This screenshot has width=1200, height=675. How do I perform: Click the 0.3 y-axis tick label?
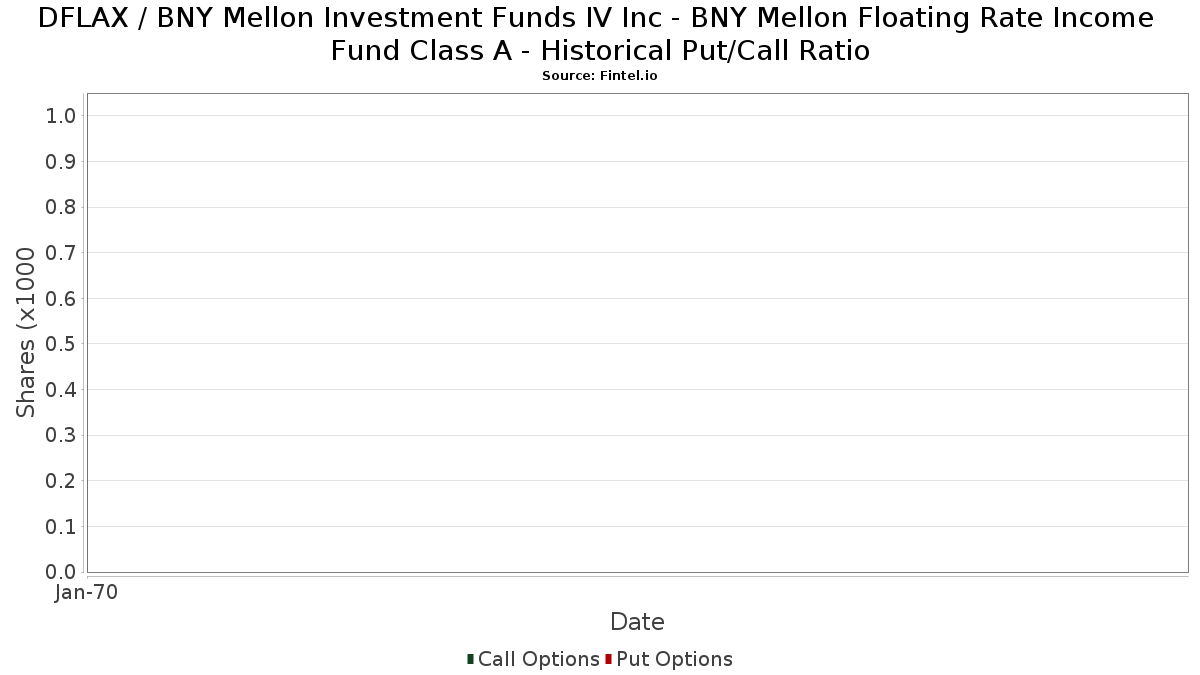pyautogui.click(x=61, y=435)
